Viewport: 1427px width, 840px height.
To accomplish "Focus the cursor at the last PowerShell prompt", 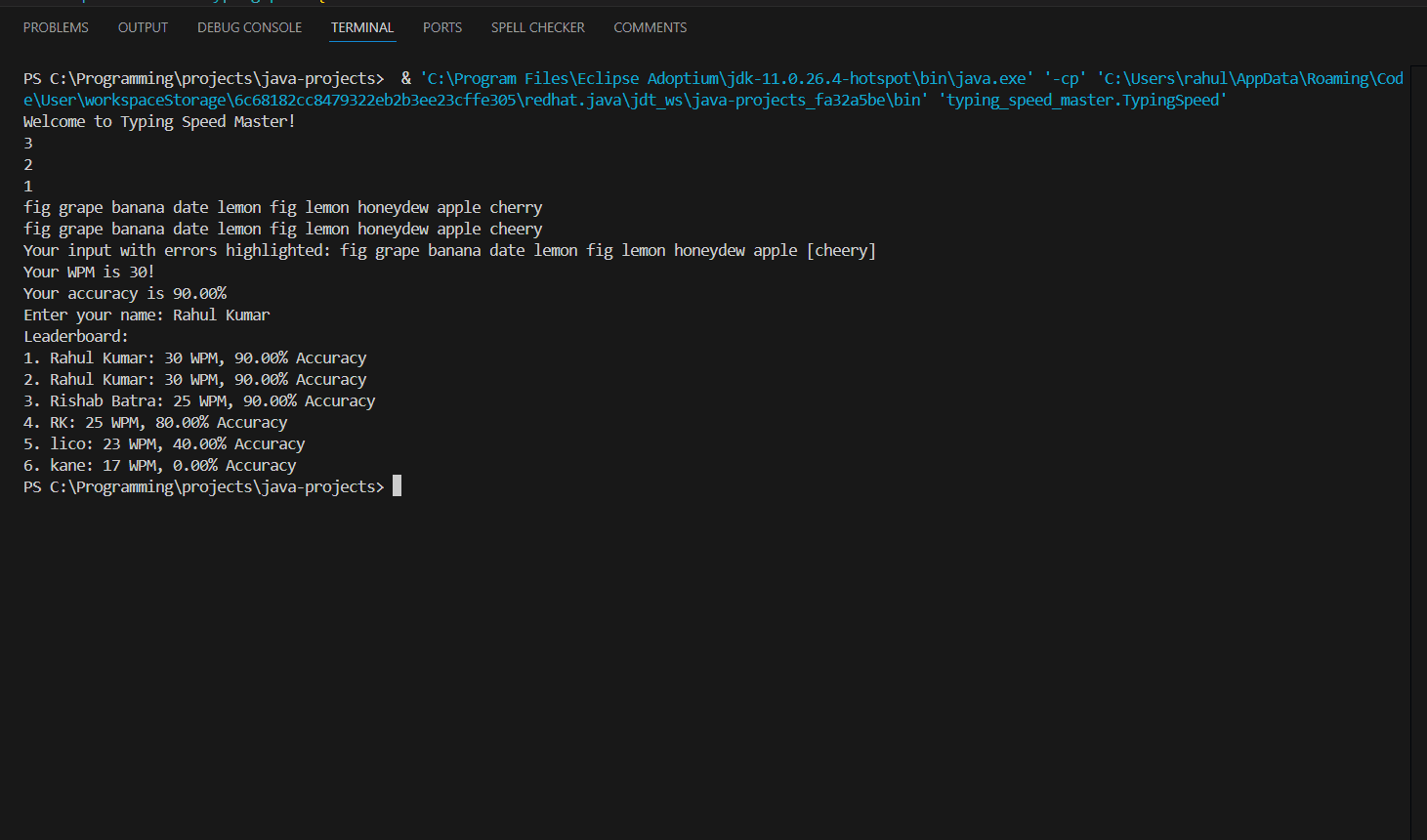I will (397, 486).
